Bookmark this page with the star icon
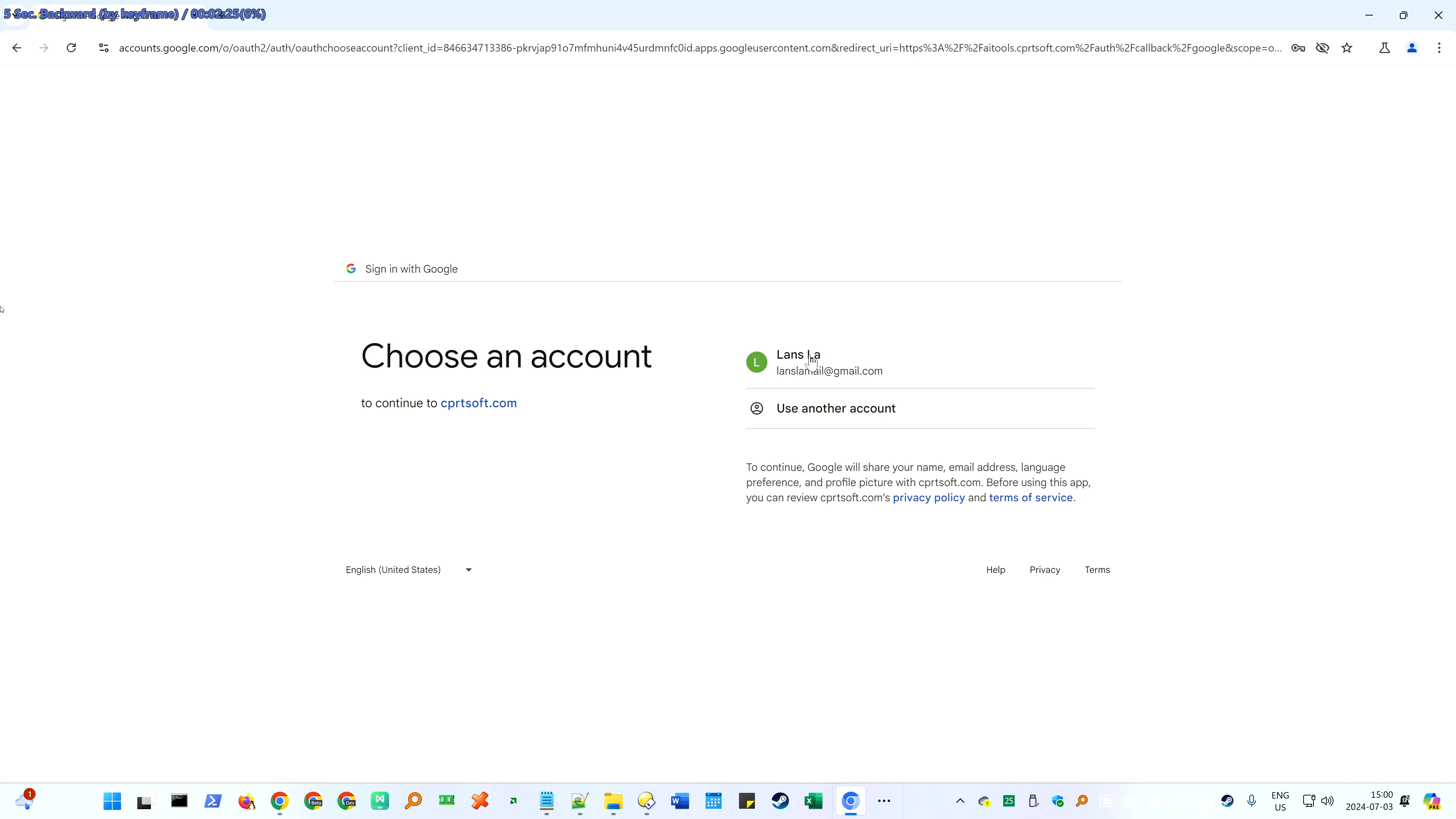Image resolution: width=1456 pixels, height=819 pixels. click(1347, 48)
